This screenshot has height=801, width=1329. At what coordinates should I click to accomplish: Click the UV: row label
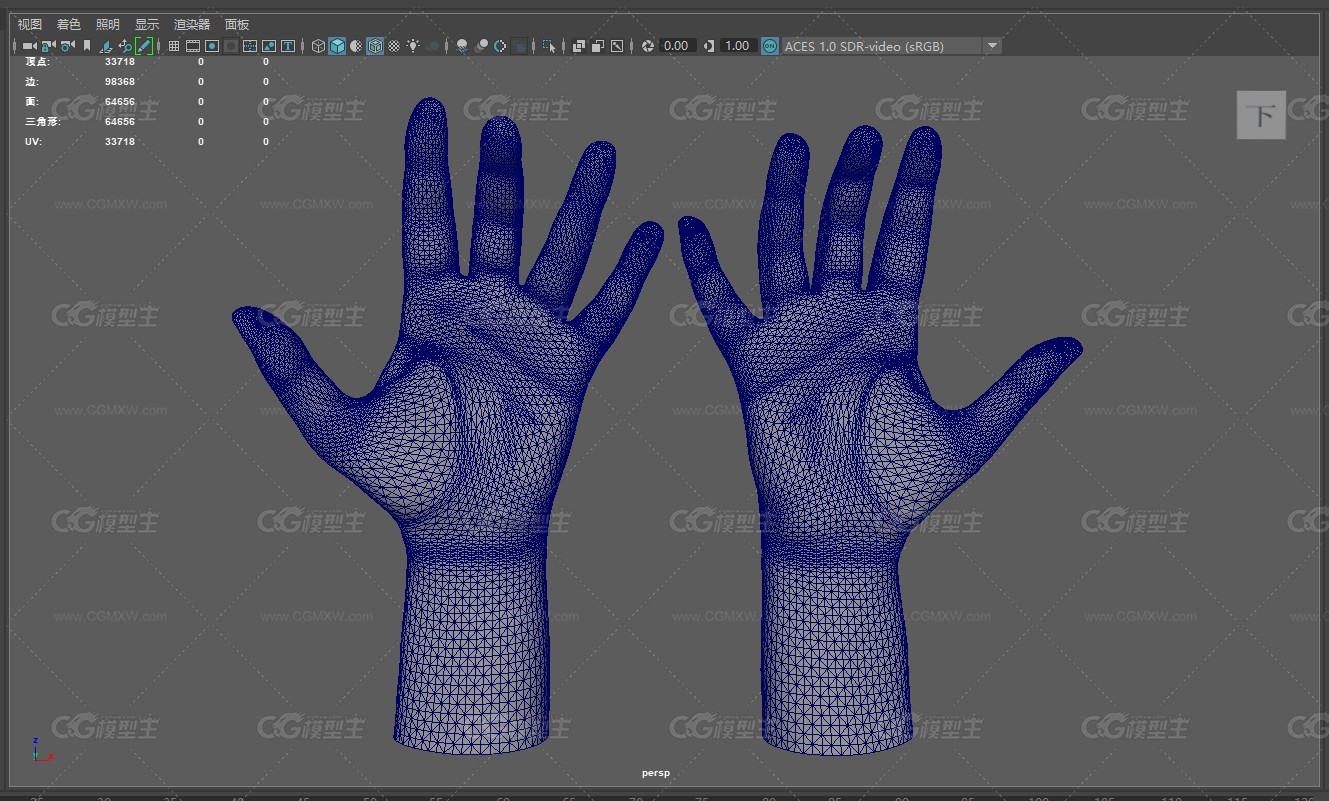(33, 142)
